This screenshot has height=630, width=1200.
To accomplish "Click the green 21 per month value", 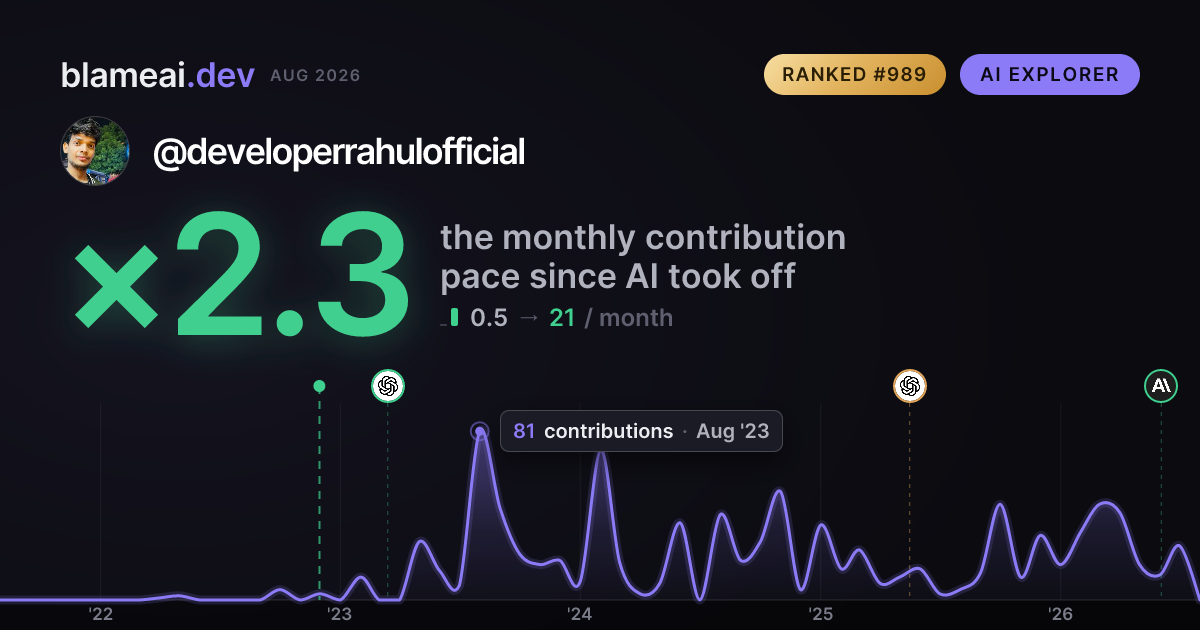I will click(x=562, y=318).
